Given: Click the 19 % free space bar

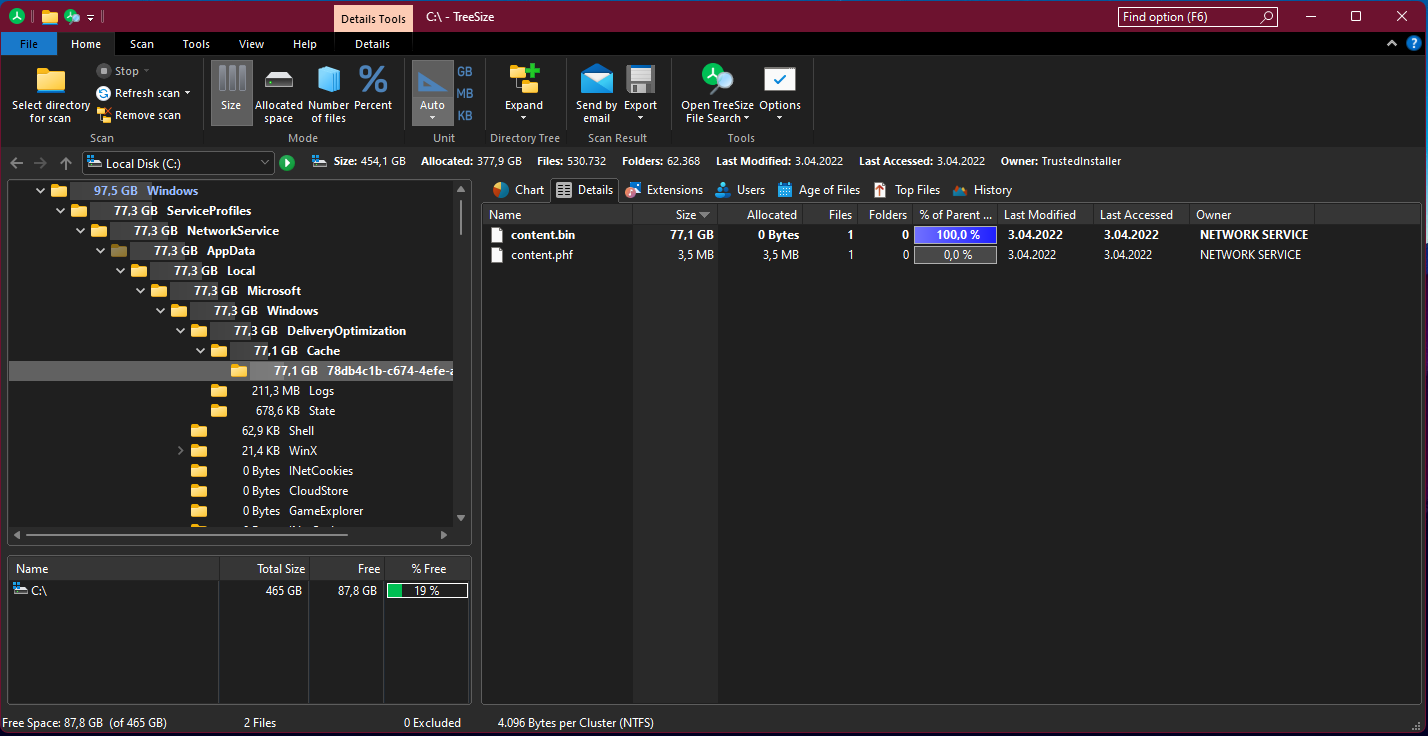Looking at the screenshot, I should point(427,591).
